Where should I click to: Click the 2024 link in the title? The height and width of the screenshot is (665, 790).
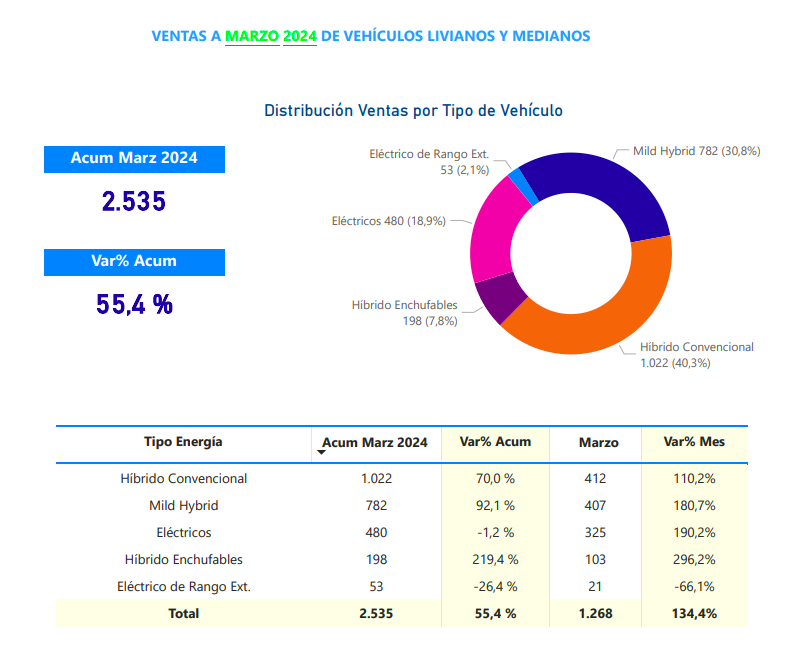click(300, 36)
